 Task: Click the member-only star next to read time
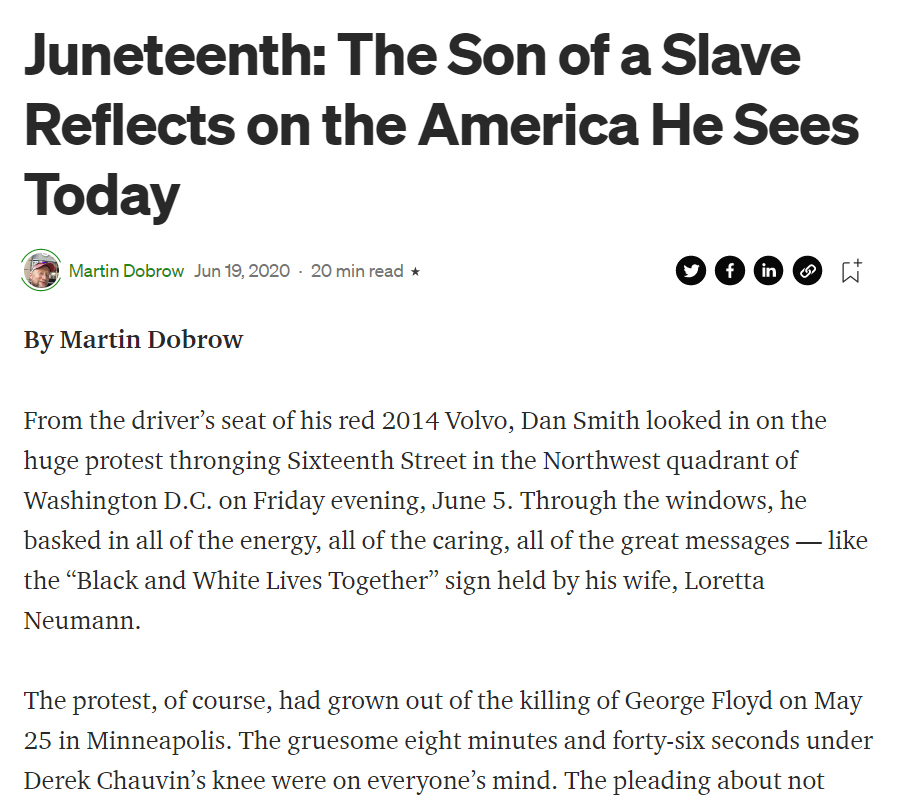pos(416,271)
